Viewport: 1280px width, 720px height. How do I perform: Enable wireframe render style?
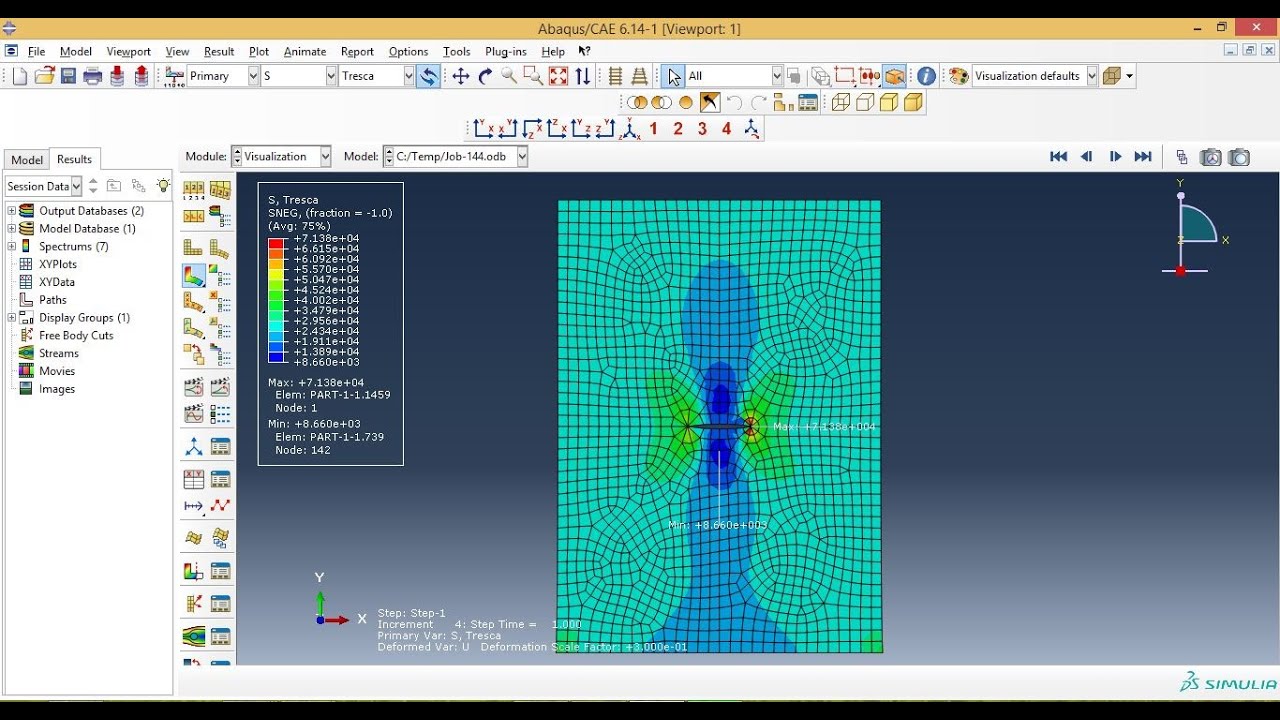point(841,102)
